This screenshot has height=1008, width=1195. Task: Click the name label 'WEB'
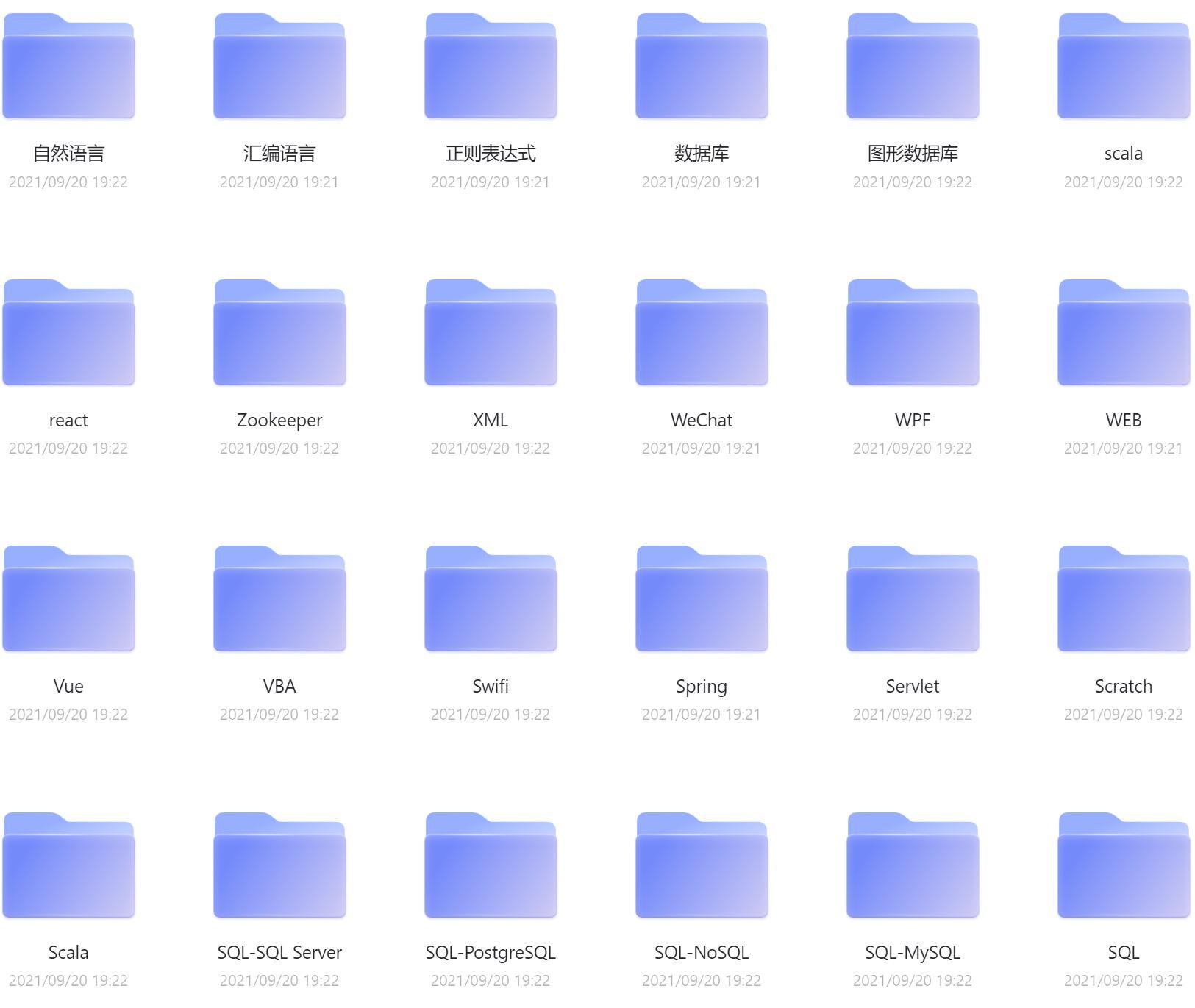click(x=1124, y=421)
